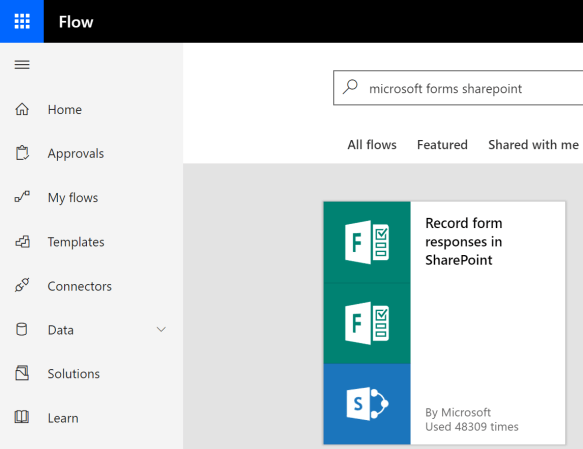Click the Flow title in header

click(x=76, y=22)
